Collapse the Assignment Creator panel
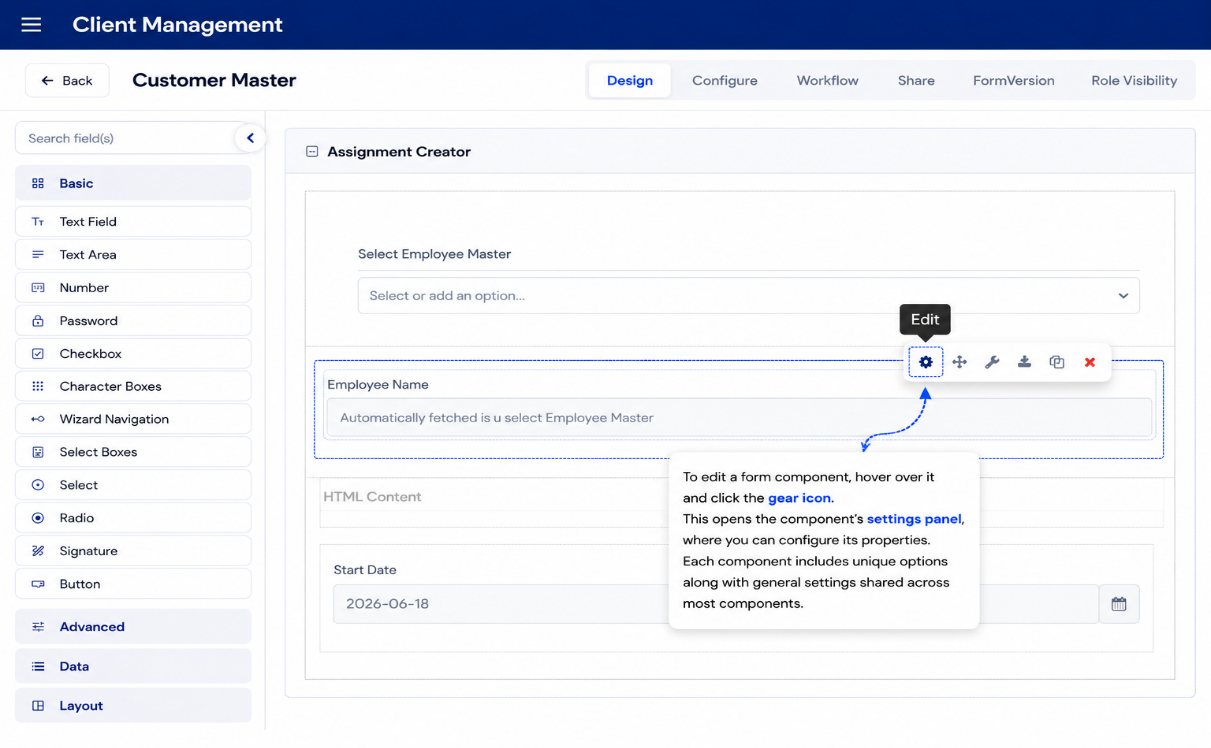 (x=312, y=152)
